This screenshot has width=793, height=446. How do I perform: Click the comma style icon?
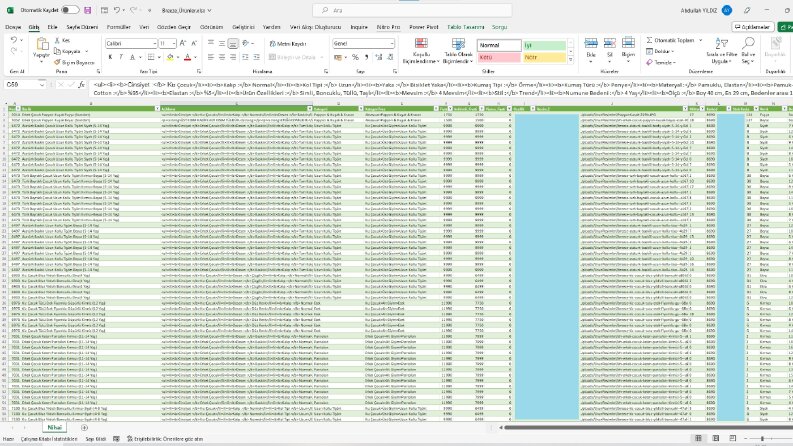(366, 57)
